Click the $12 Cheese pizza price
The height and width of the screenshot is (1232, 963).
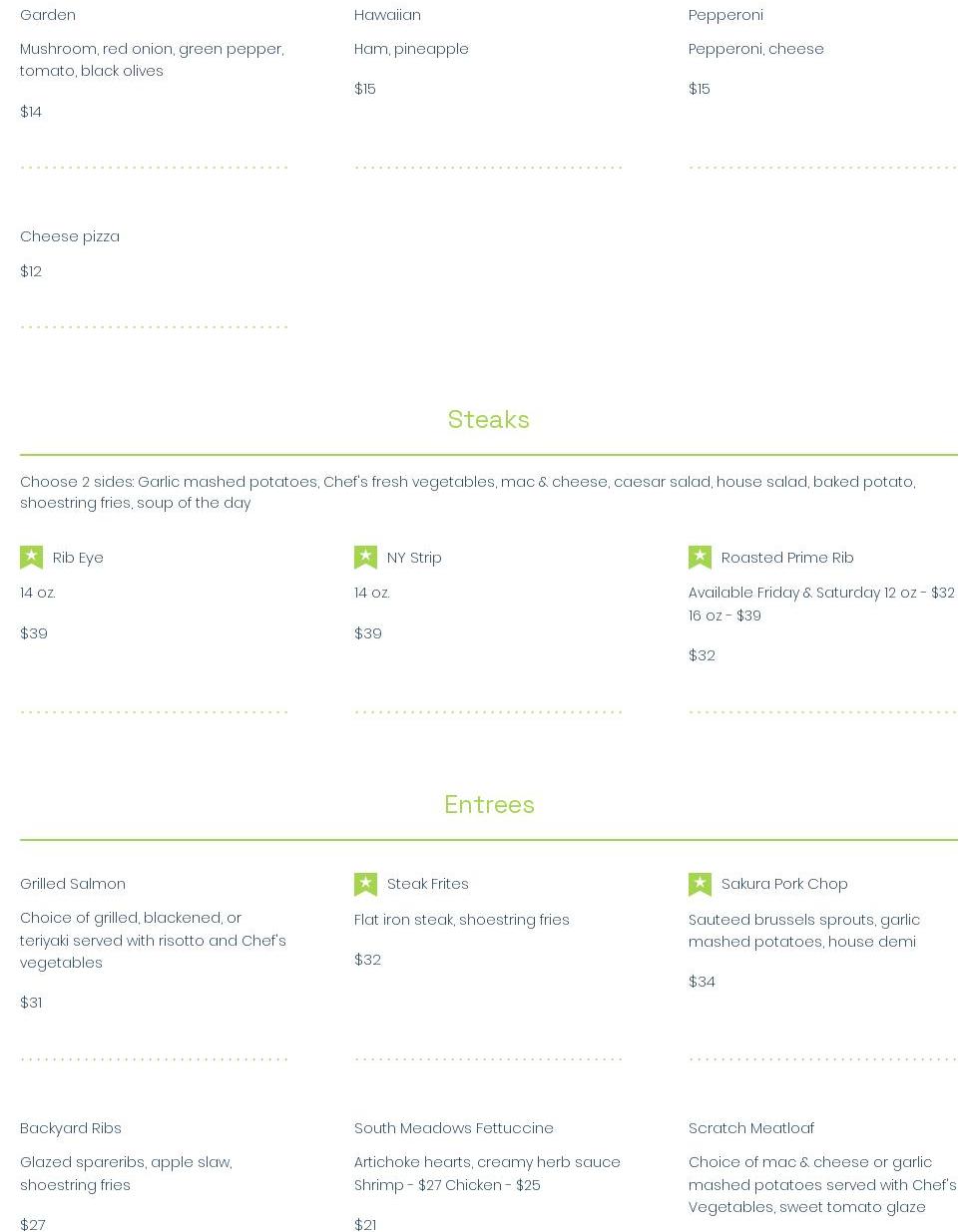pyautogui.click(x=31, y=271)
